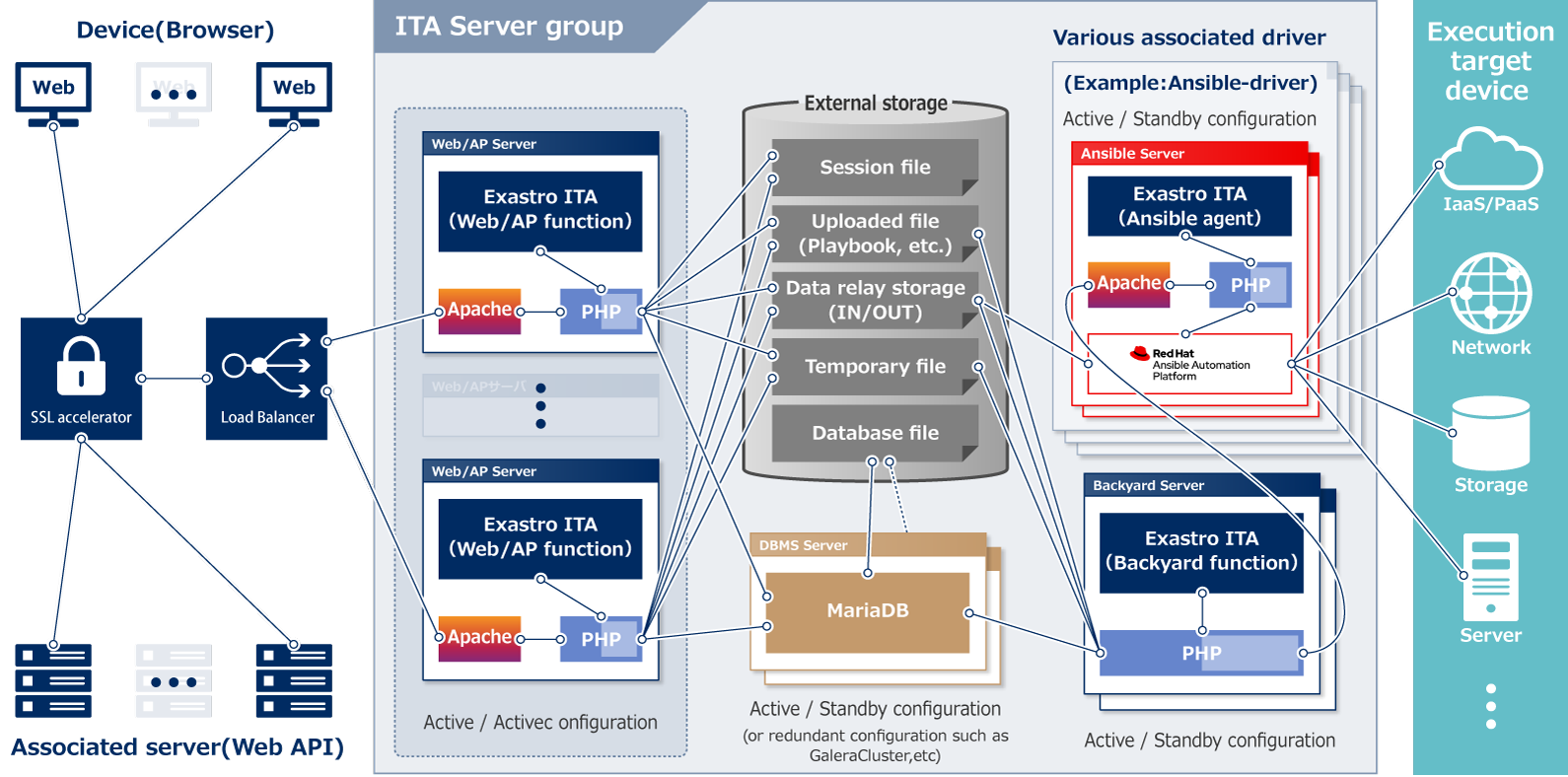This screenshot has height=777, width=1568.
Task: Click the right associated server rack icon
Action: (x=294, y=680)
